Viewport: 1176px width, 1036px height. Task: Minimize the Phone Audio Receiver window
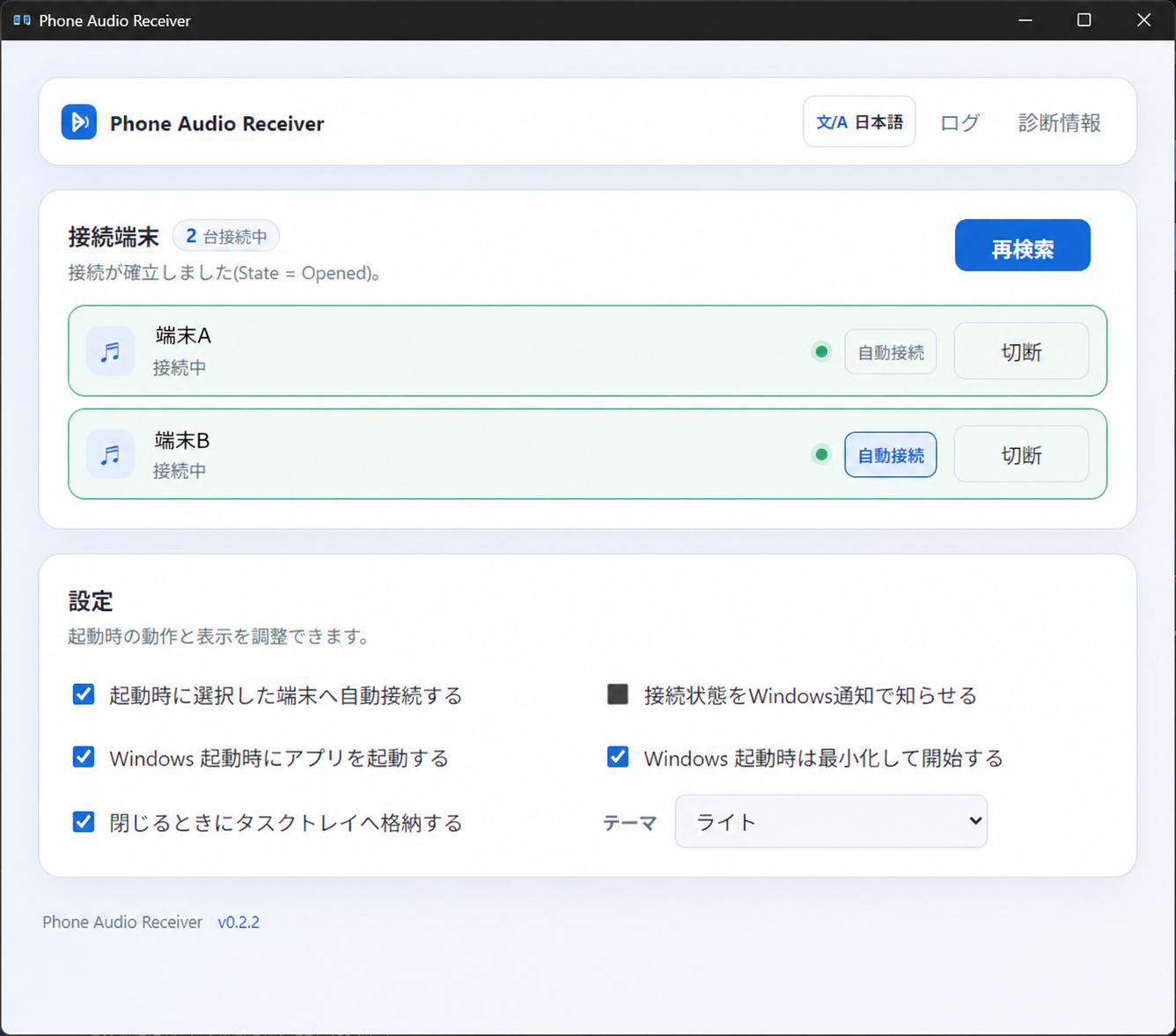[1025, 20]
